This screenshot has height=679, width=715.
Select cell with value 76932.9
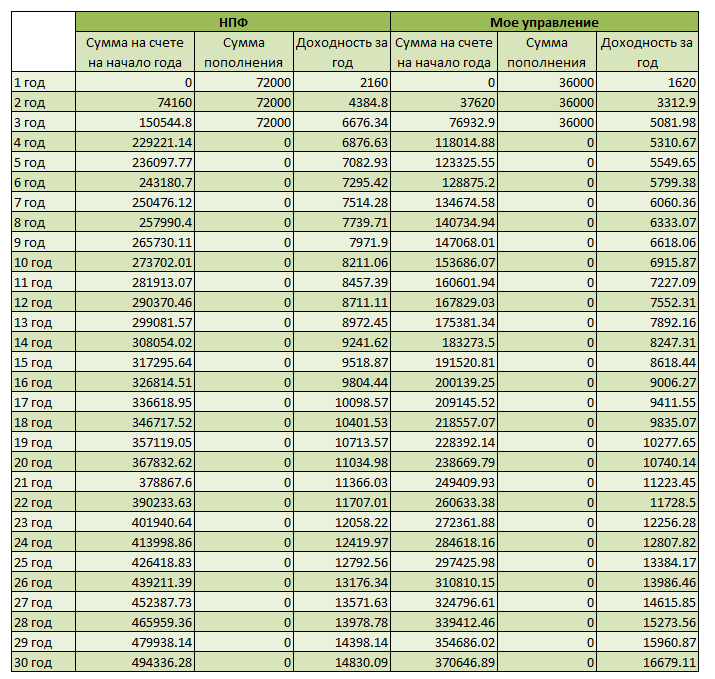pos(444,122)
